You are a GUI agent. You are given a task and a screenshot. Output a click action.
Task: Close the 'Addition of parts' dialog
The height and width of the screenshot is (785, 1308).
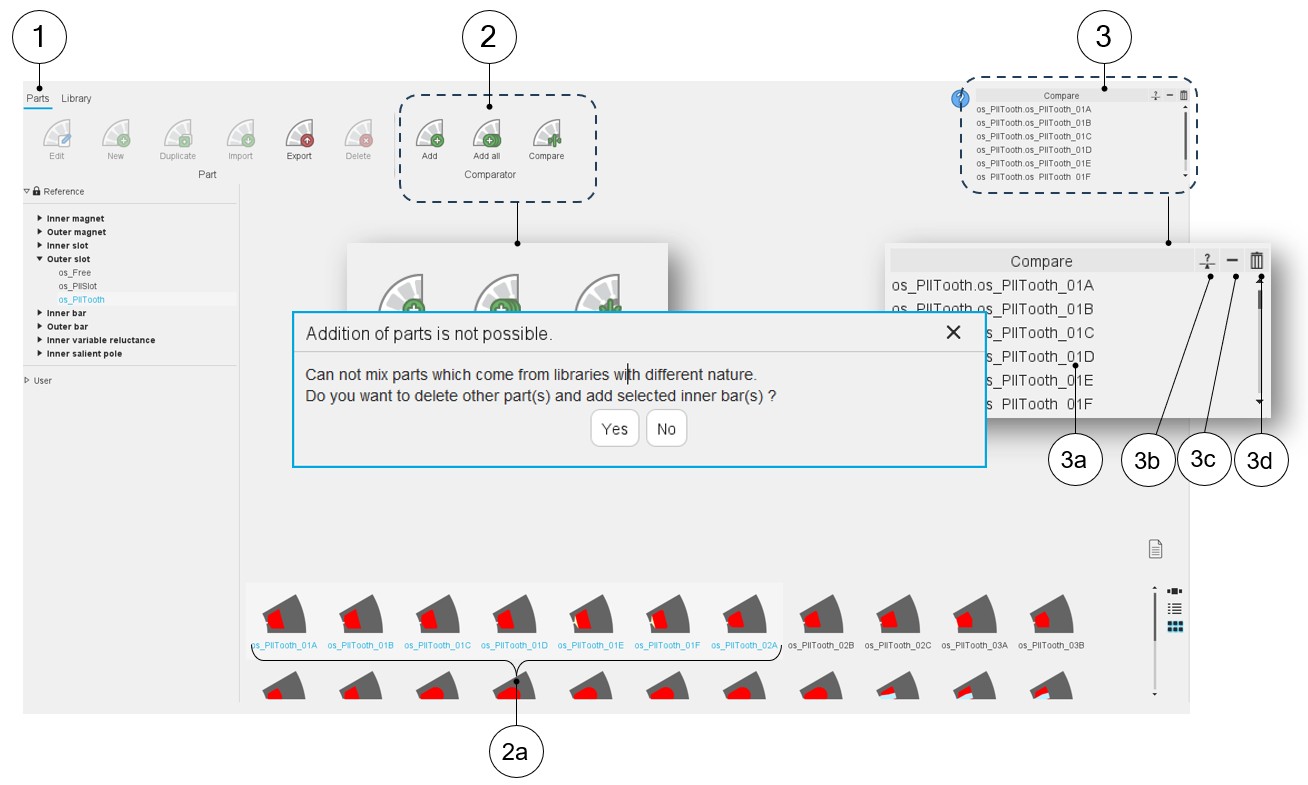[x=953, y=332]
